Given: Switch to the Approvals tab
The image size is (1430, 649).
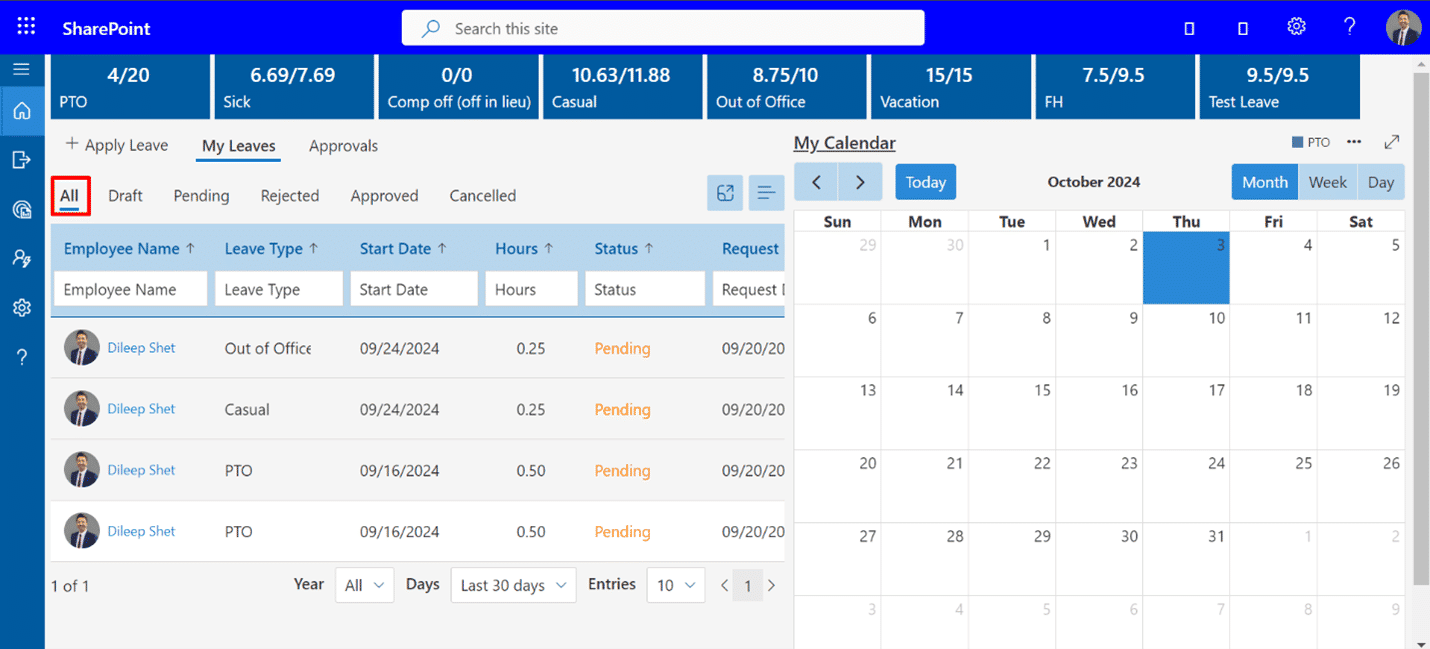Looking at the screenshot, I should pos(343,146).
